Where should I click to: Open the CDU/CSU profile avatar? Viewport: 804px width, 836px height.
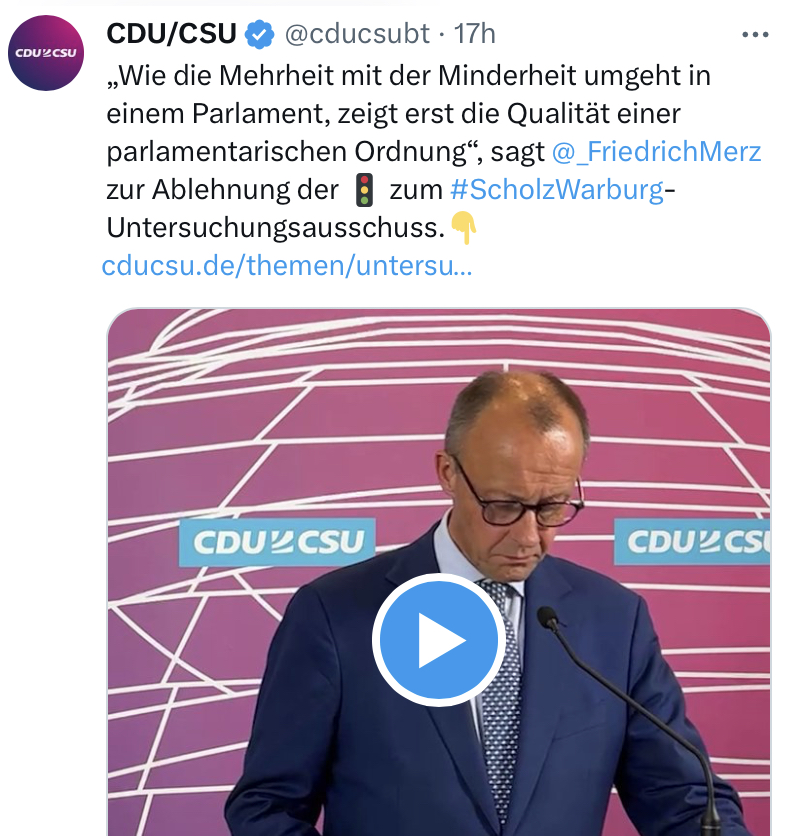coord(46,53)
